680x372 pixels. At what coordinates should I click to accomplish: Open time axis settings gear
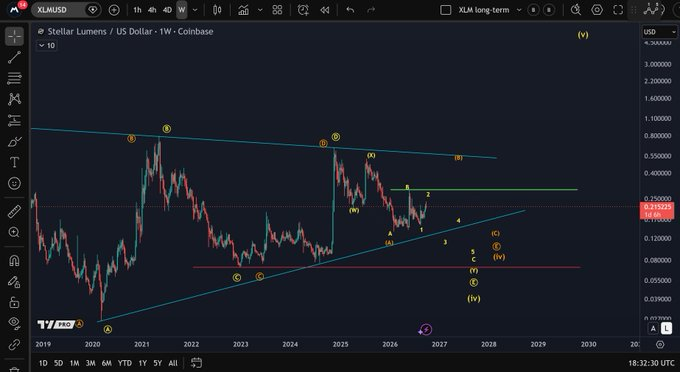(x=660, y=344)
